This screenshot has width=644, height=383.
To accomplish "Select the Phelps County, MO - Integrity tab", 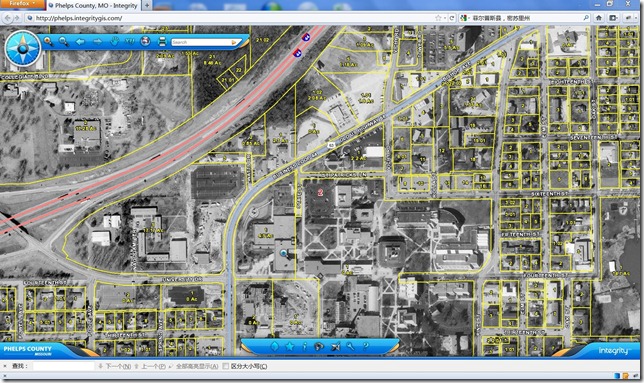I will 94,6.
